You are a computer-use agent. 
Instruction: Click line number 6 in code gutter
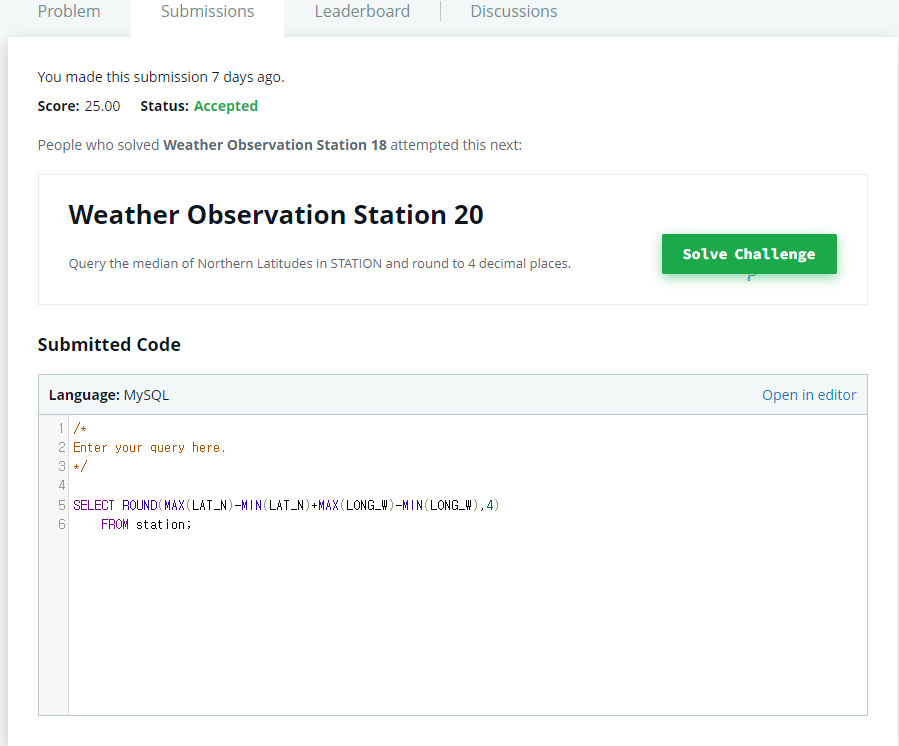coord(61,524)
